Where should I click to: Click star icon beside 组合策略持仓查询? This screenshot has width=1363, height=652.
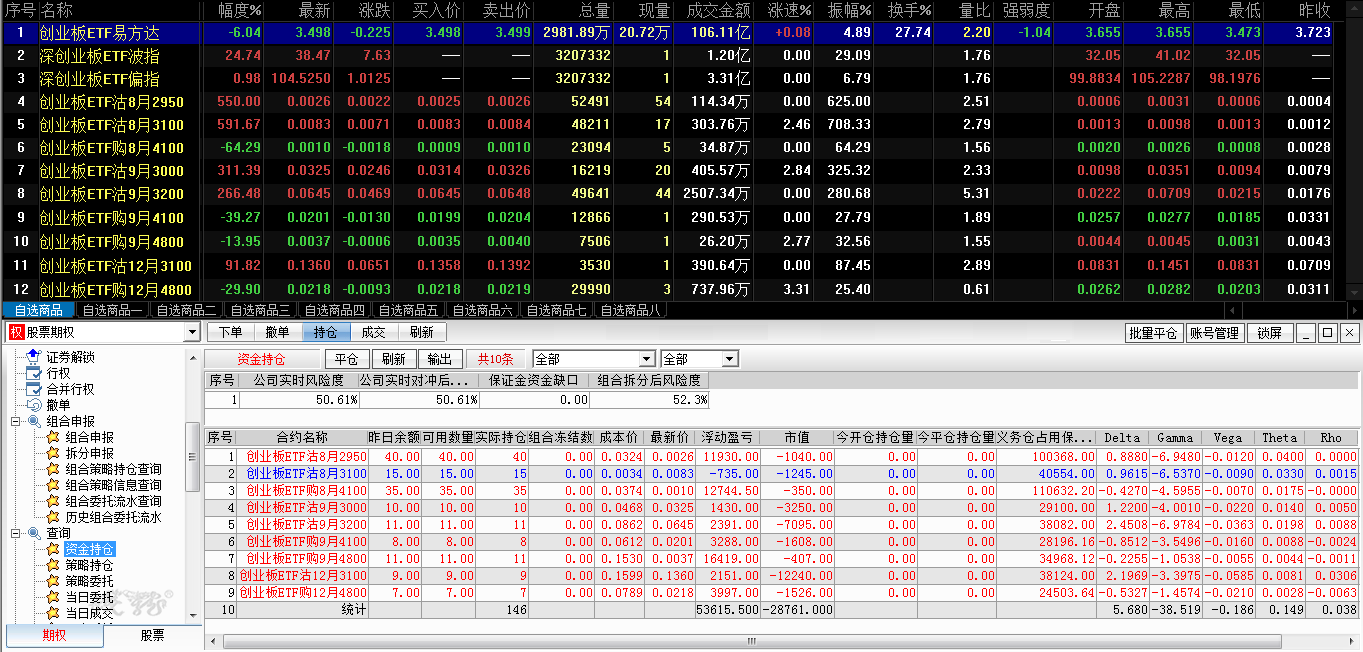click(53, 469)
